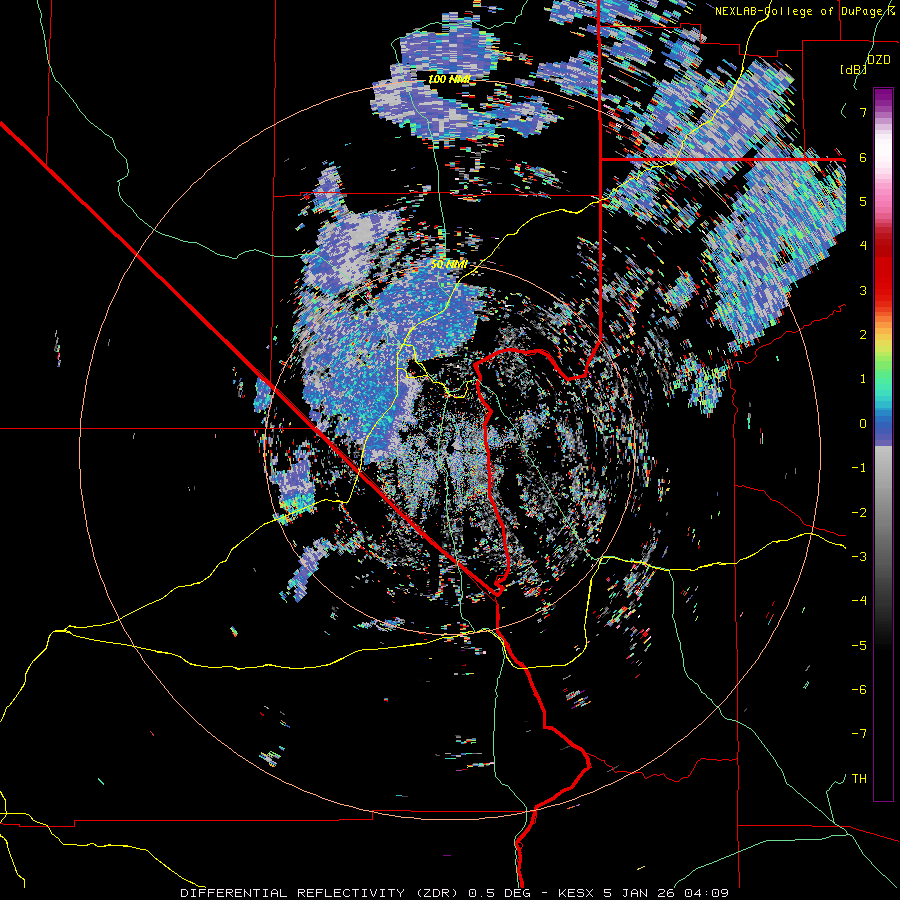Click the 0 label on the color scale
This screenshot has width=900, height=900.
pyautogui.click(x=863, y=424)
